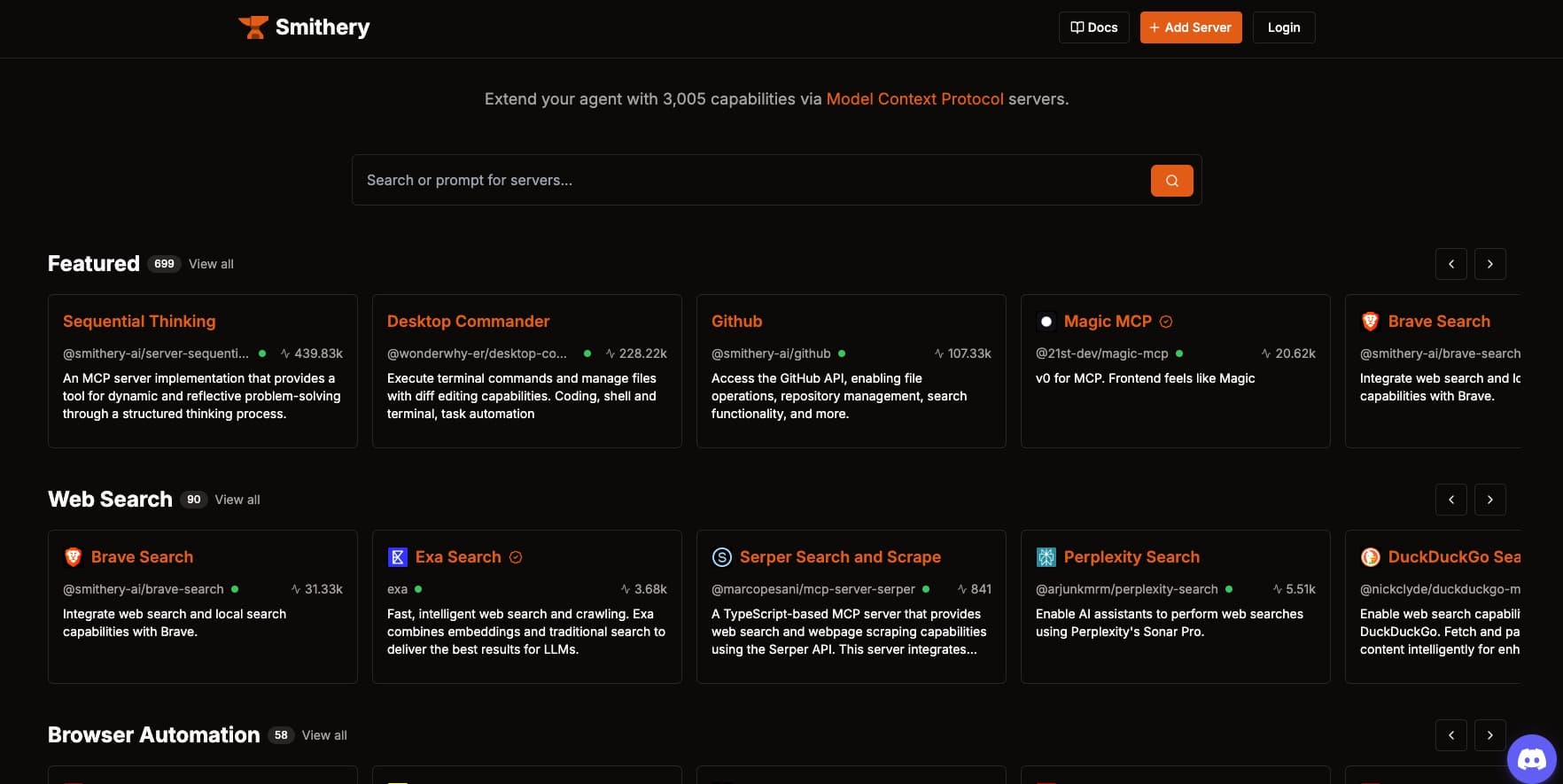This screenshot has width=1563, height=784.
Task: Click @marcopesani/mcp-server-serper handle text
Action: [x=813, y=589]
